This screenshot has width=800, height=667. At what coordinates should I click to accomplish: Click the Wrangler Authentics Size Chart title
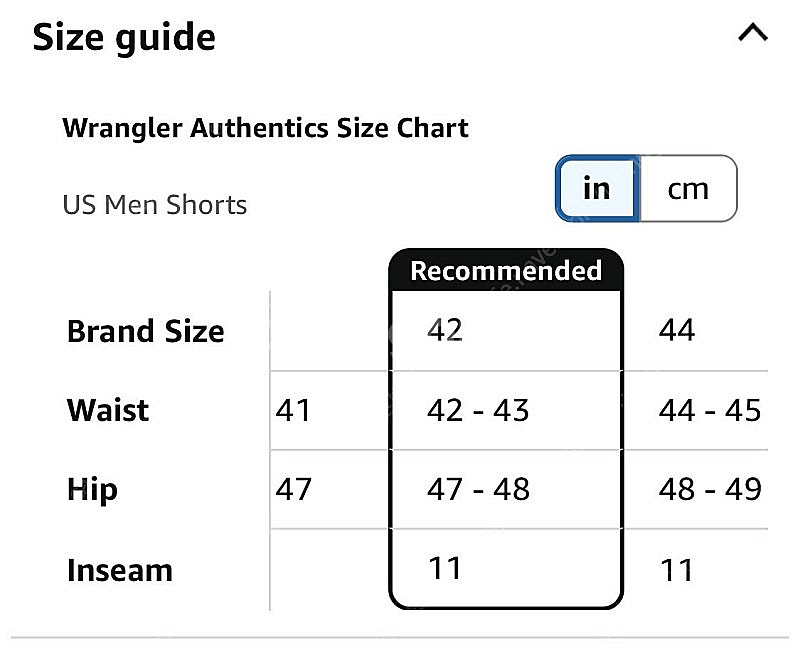(265, 128)
